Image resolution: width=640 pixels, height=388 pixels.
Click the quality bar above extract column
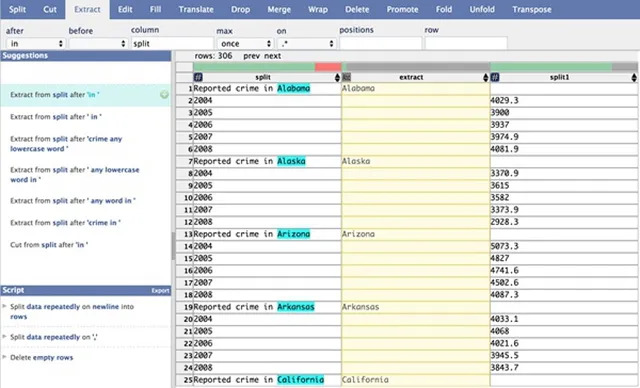click(x=416, y=67)
